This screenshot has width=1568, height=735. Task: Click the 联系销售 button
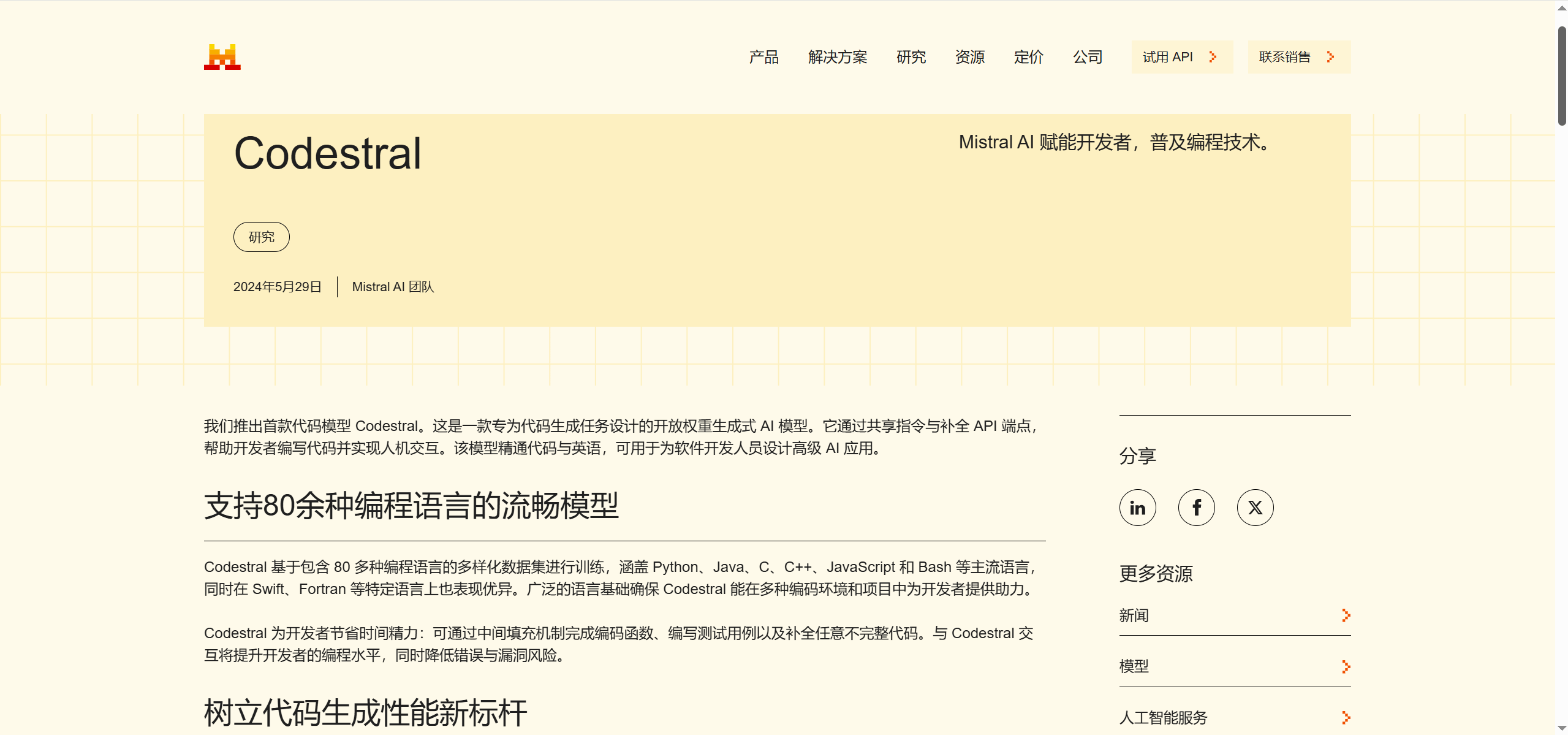[x=1299, y=57]
